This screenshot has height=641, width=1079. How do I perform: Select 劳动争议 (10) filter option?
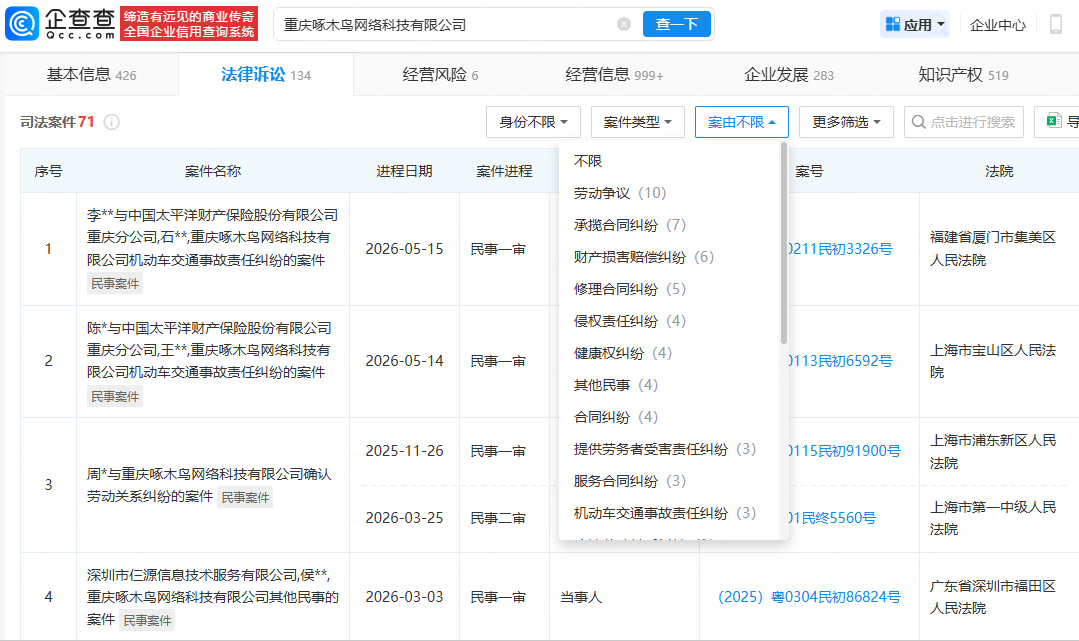(620, 193)
